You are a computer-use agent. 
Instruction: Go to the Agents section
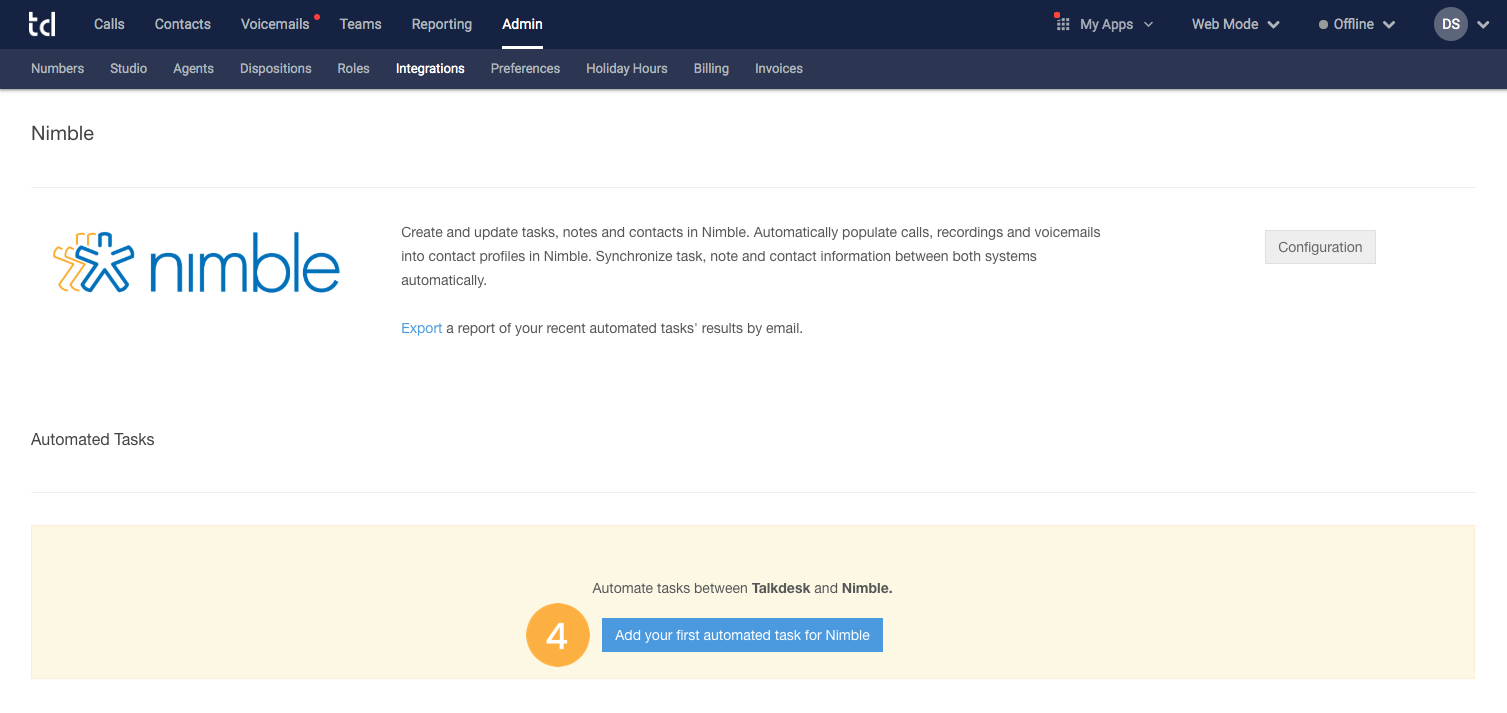tap(194, 69)
